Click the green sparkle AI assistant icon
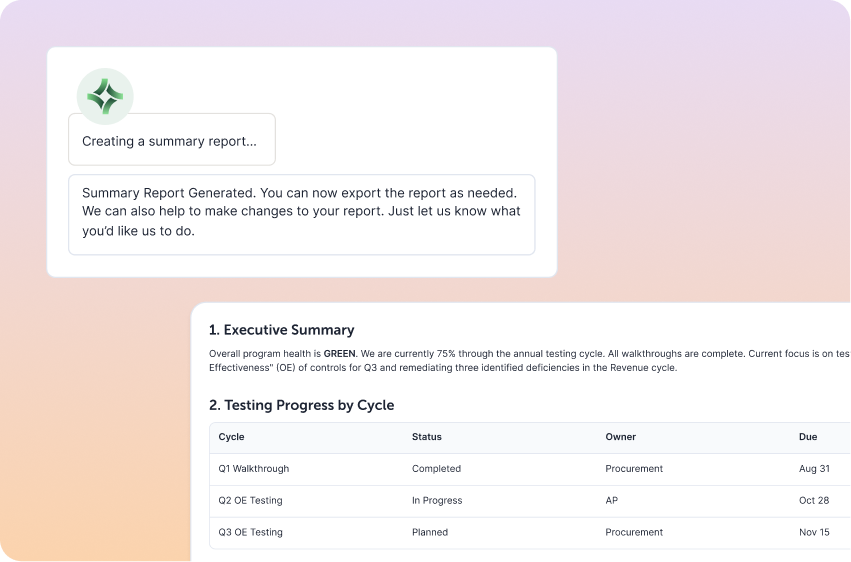851x562 pixels. (x=105, y=97)
